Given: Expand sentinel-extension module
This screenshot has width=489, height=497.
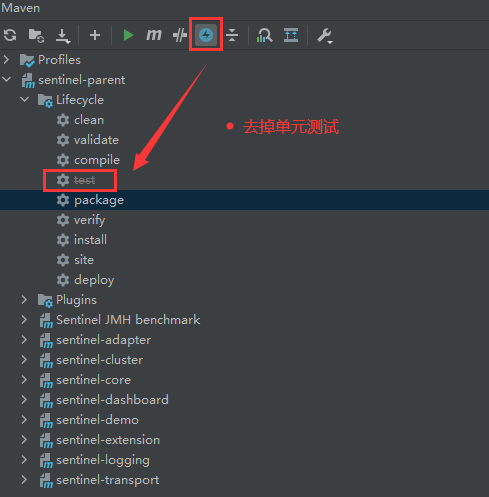Looking at the screenshot, I should [x=24, y=440].
